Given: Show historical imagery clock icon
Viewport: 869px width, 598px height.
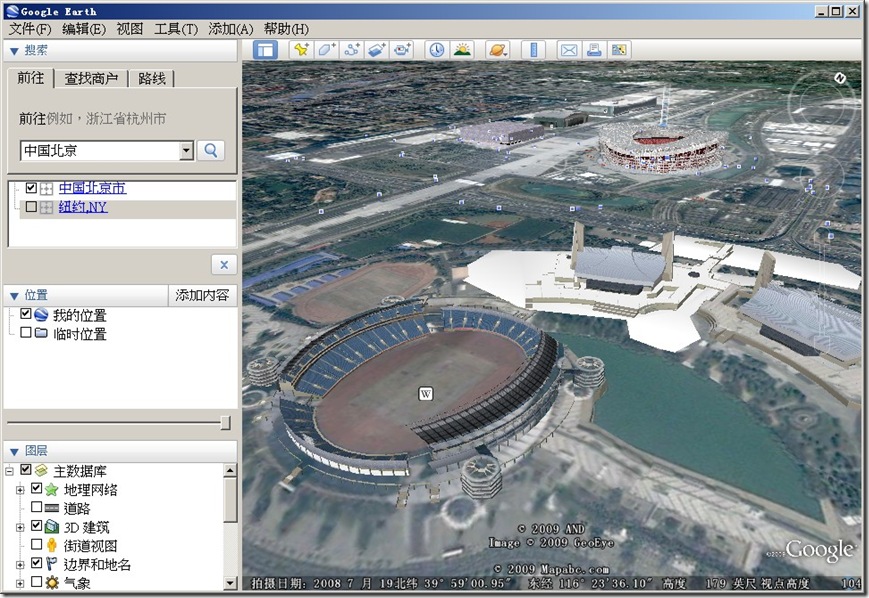Looking at the screenshot, I should [437, 50].
